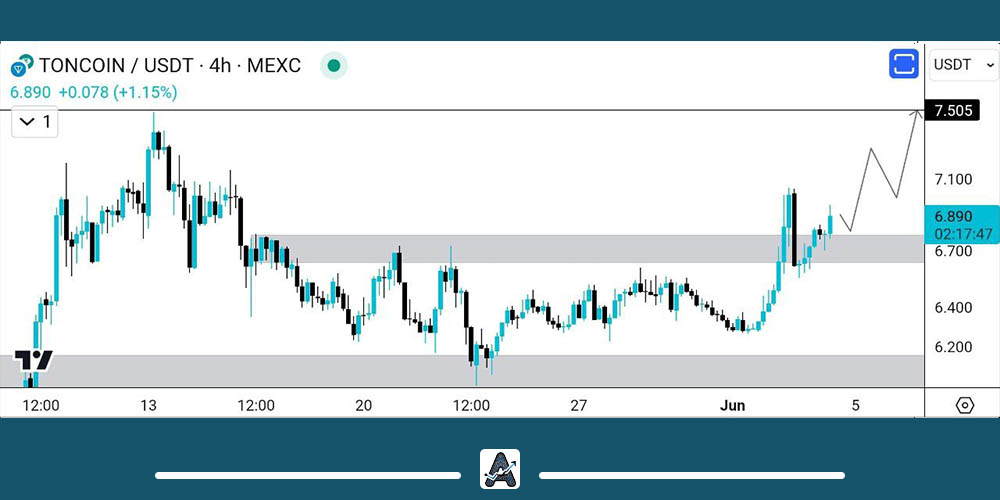Select the 27 date on time axis
This screenshot has height=500, width=1000.
[x=578, y=405]
